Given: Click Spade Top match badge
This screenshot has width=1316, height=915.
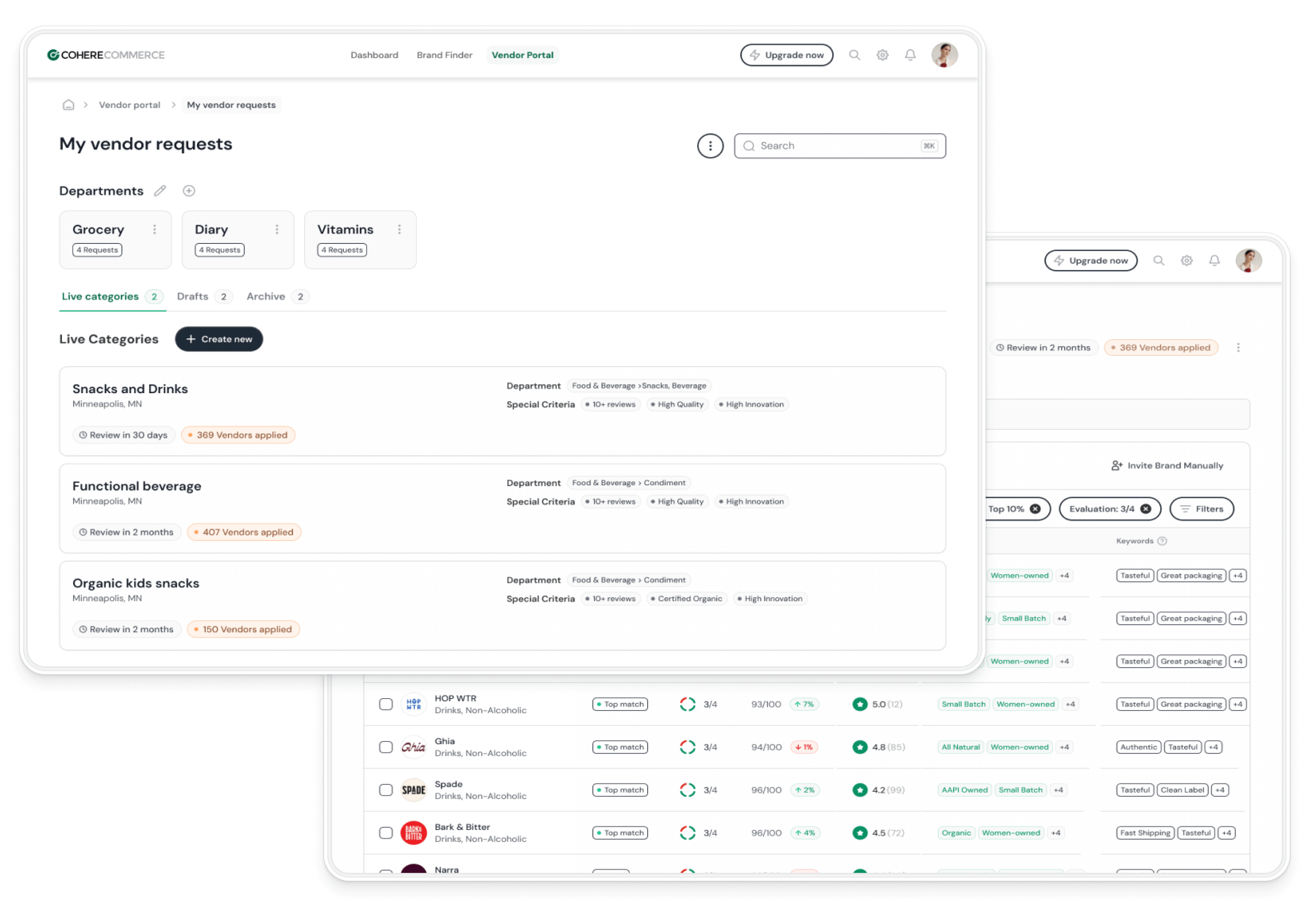Looking at the screenshot, I should click(620, 791).
